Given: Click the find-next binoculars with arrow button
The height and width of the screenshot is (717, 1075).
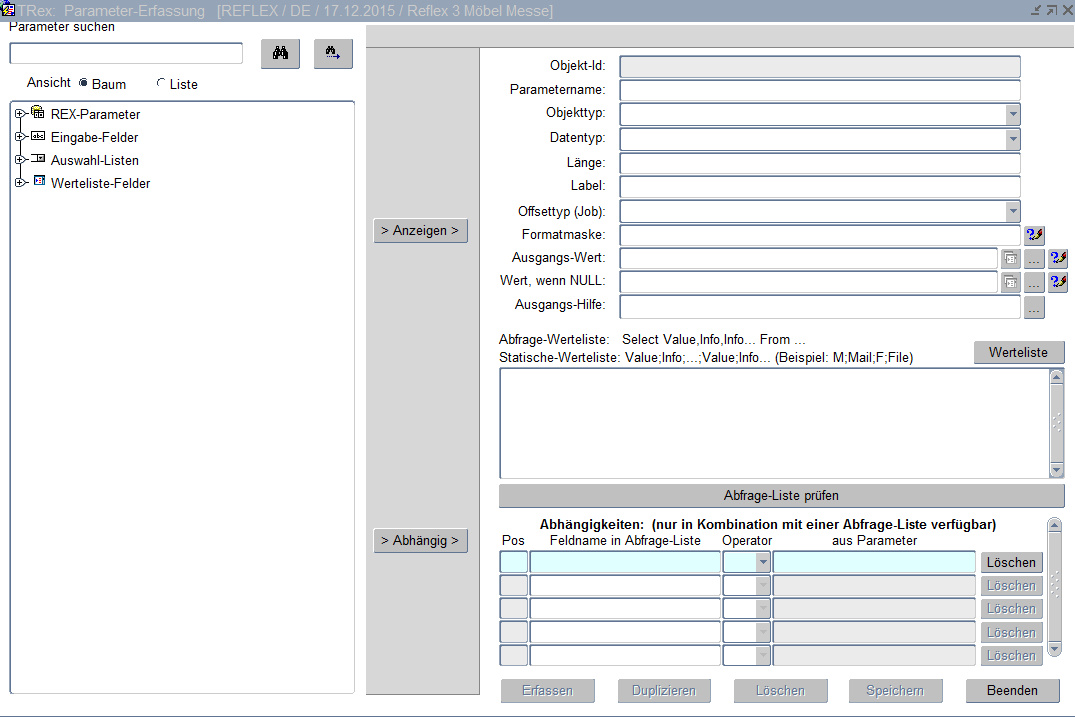Looking at the screenshot, I should click(333, 54).
